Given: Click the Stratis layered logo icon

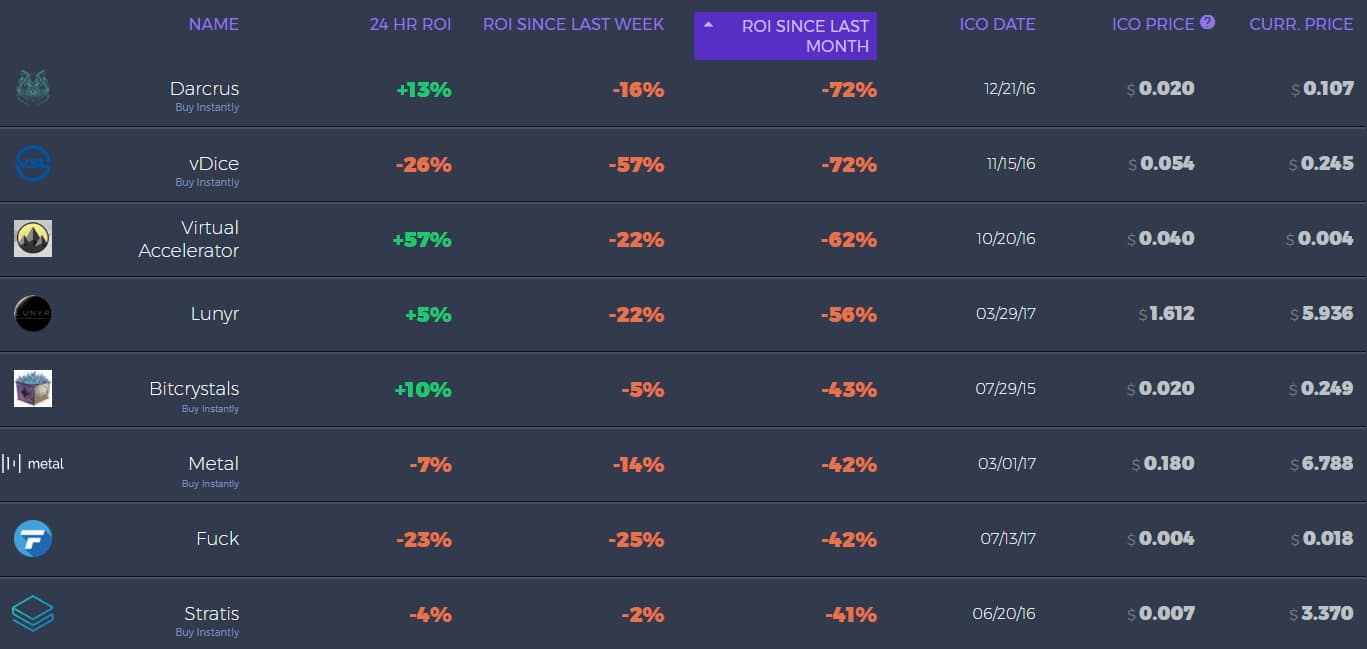Looking at the screenshot, I should click(33, 613).
